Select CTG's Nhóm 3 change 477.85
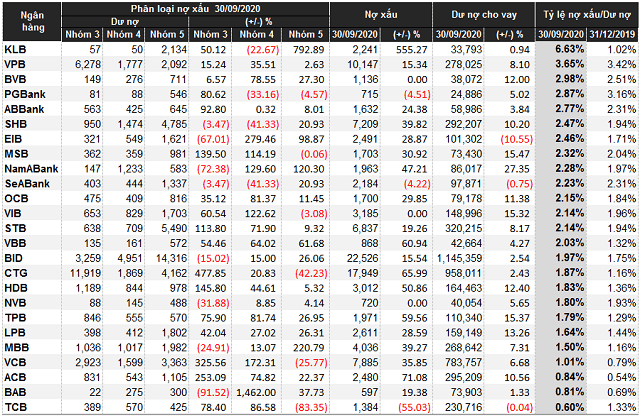The width and height of the screenshot is (640, 418). tap(210, 273)
